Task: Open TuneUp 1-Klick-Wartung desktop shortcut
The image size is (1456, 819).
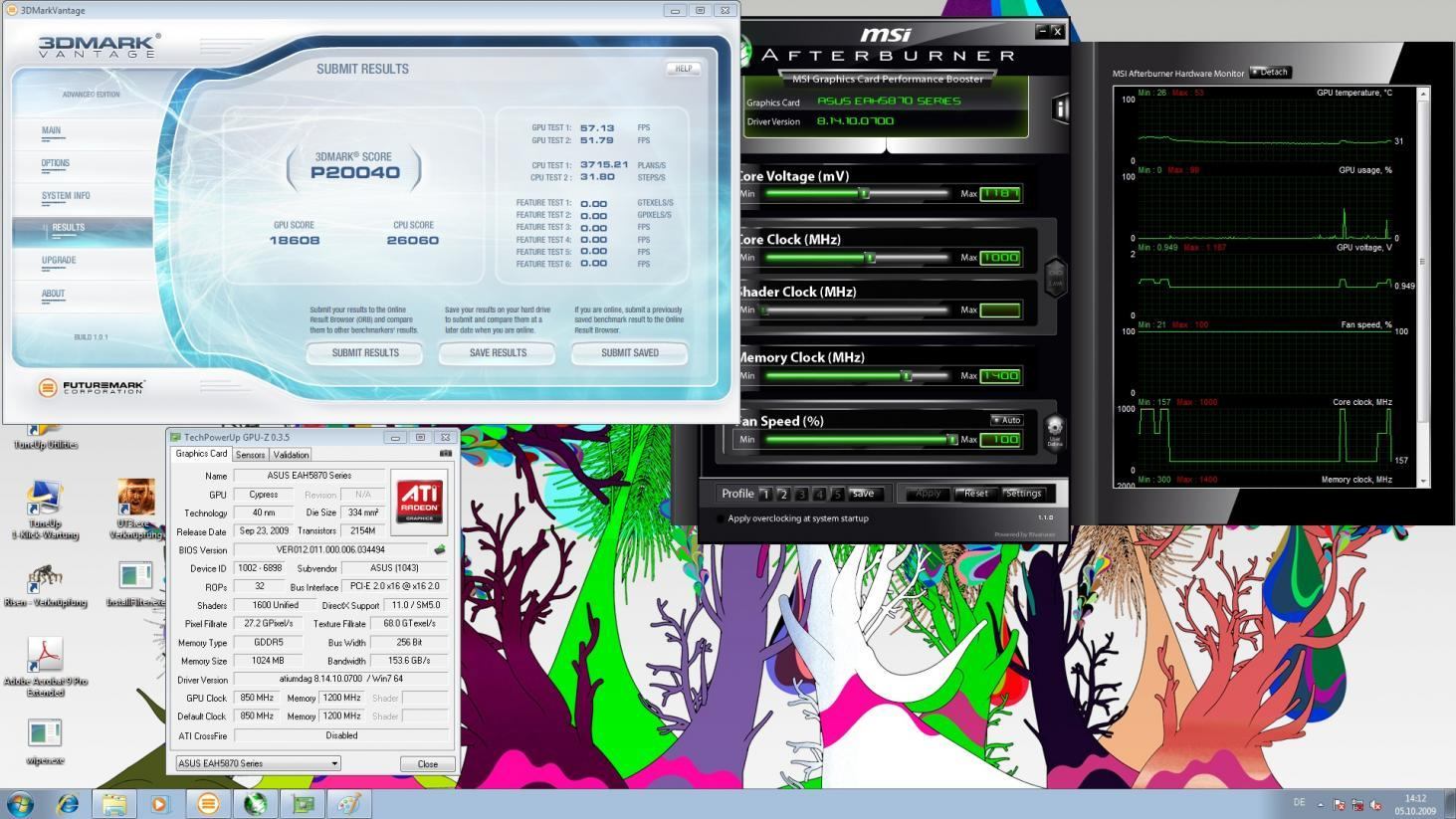Action: click(x=45, y=510)
